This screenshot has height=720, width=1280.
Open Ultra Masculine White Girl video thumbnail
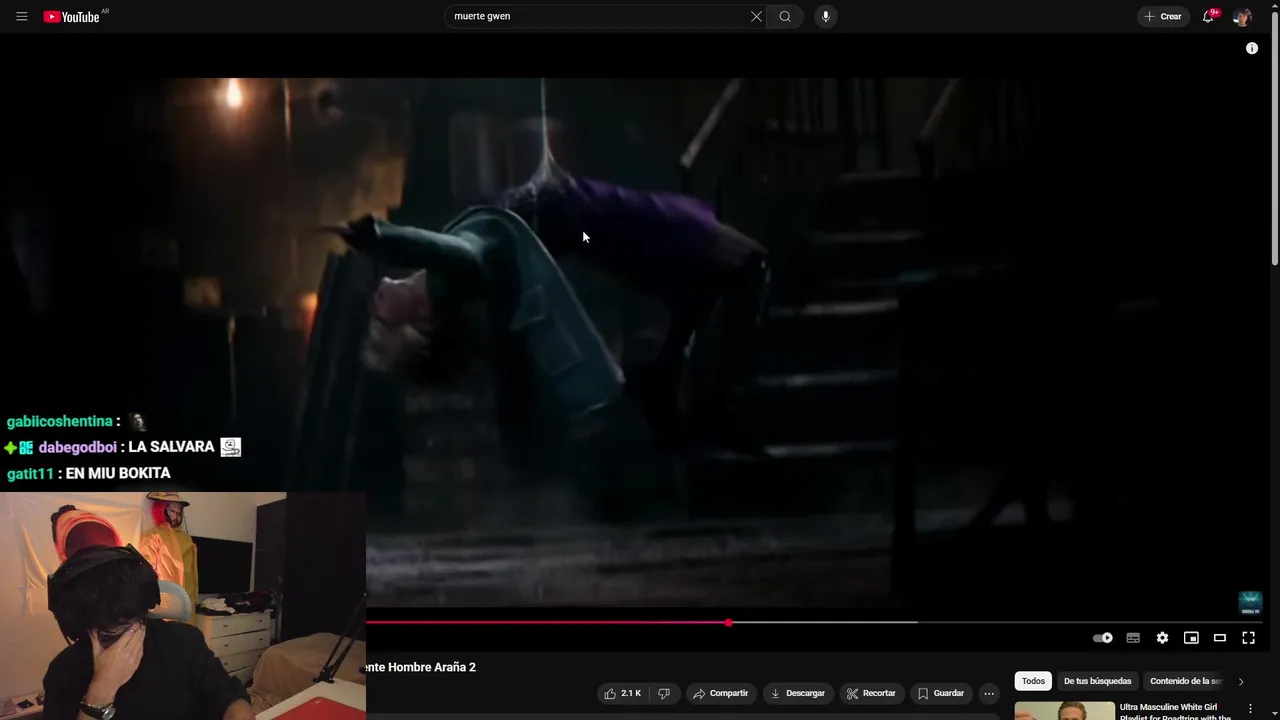(1064, 711)
